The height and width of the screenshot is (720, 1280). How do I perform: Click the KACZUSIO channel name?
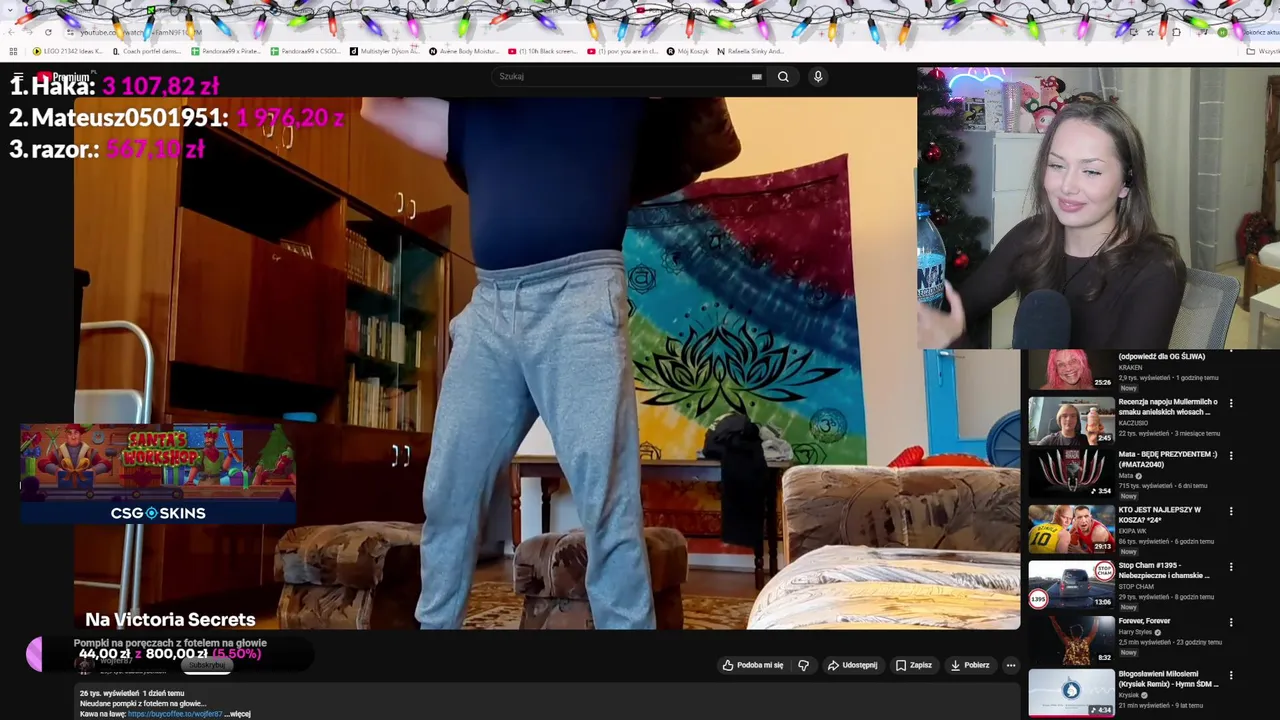tap(1133, 423)
